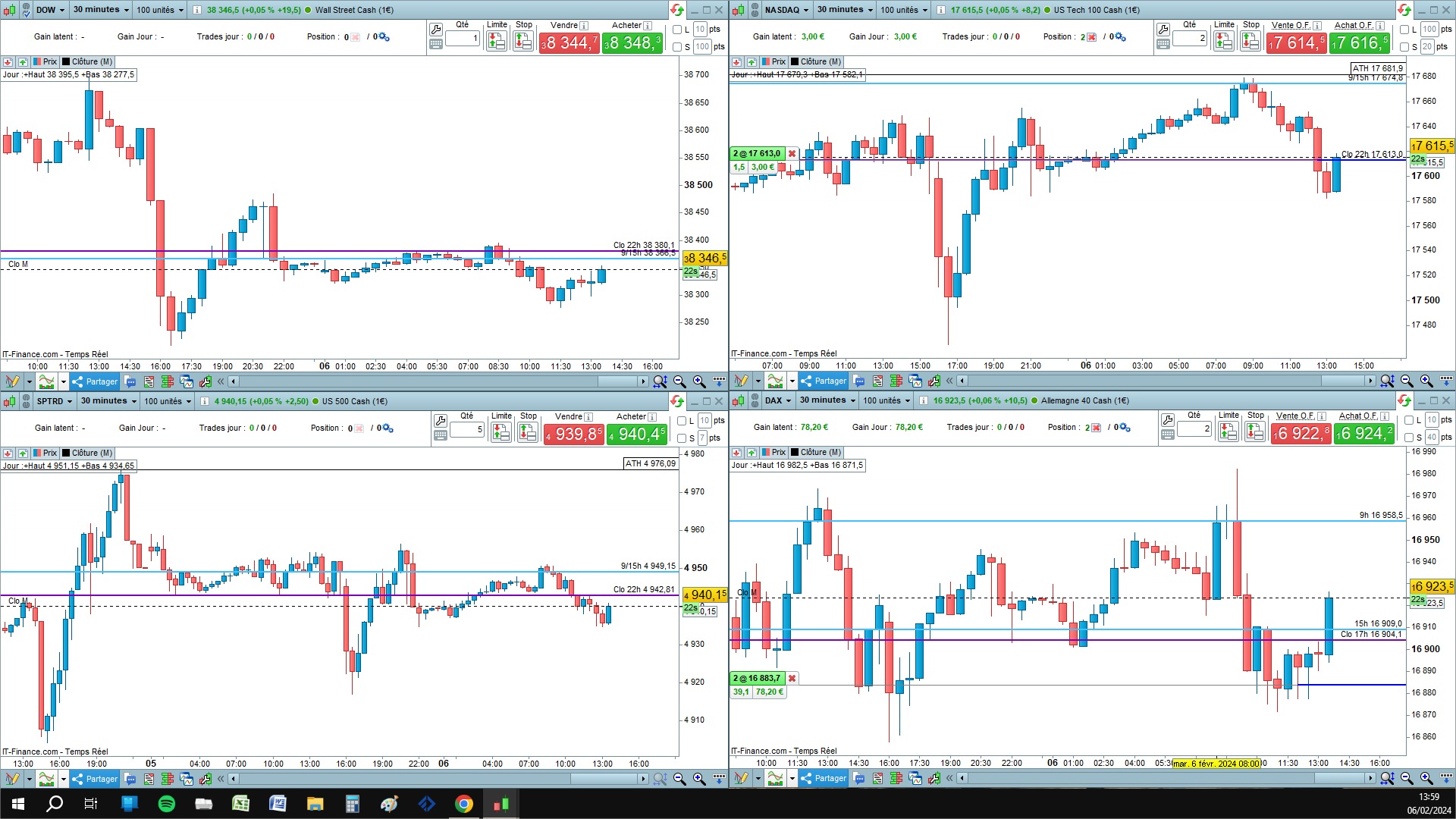Click the red-green refresh arrows icon in the DOW title bar

676,10
